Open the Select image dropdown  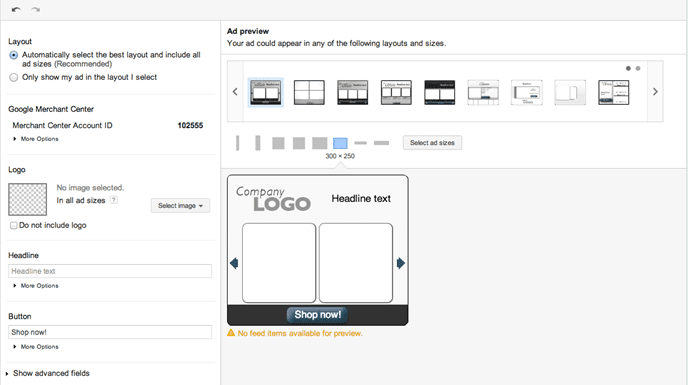click(x=180, y=205)
